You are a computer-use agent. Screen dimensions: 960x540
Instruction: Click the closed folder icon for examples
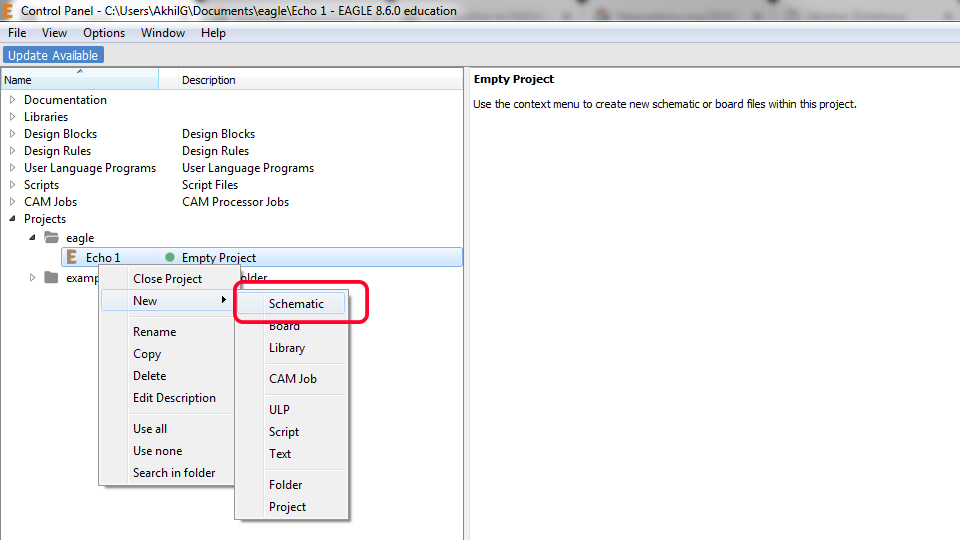point(51,278)
